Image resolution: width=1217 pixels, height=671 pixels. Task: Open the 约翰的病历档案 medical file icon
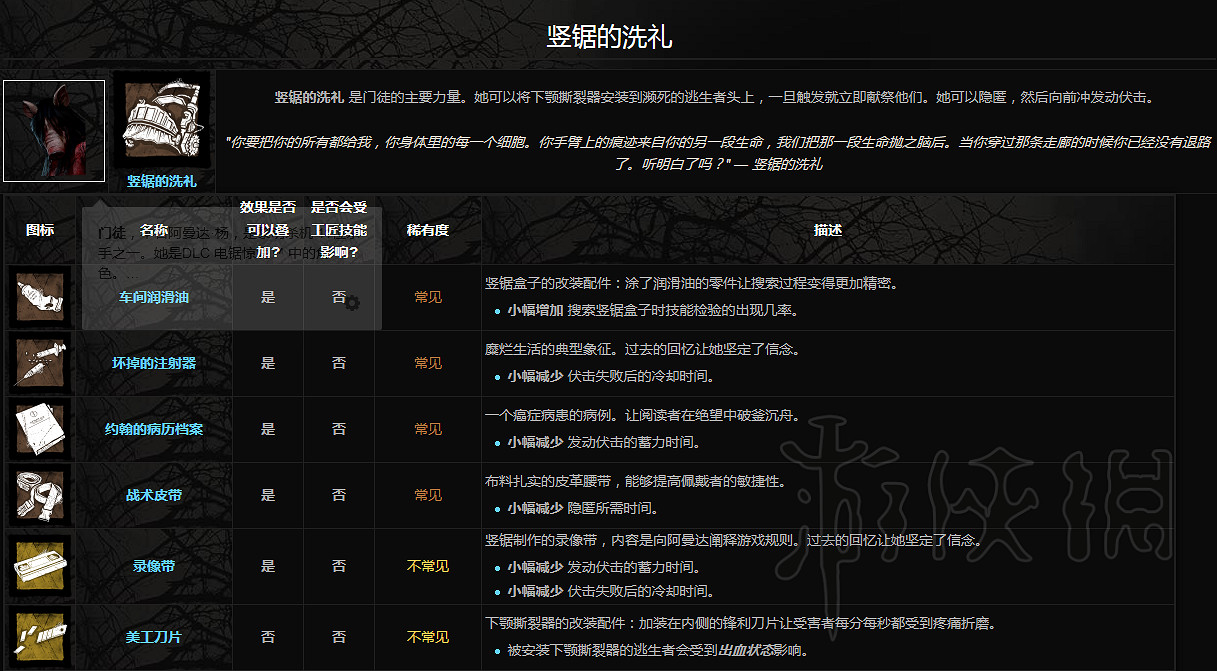point(39,429)
